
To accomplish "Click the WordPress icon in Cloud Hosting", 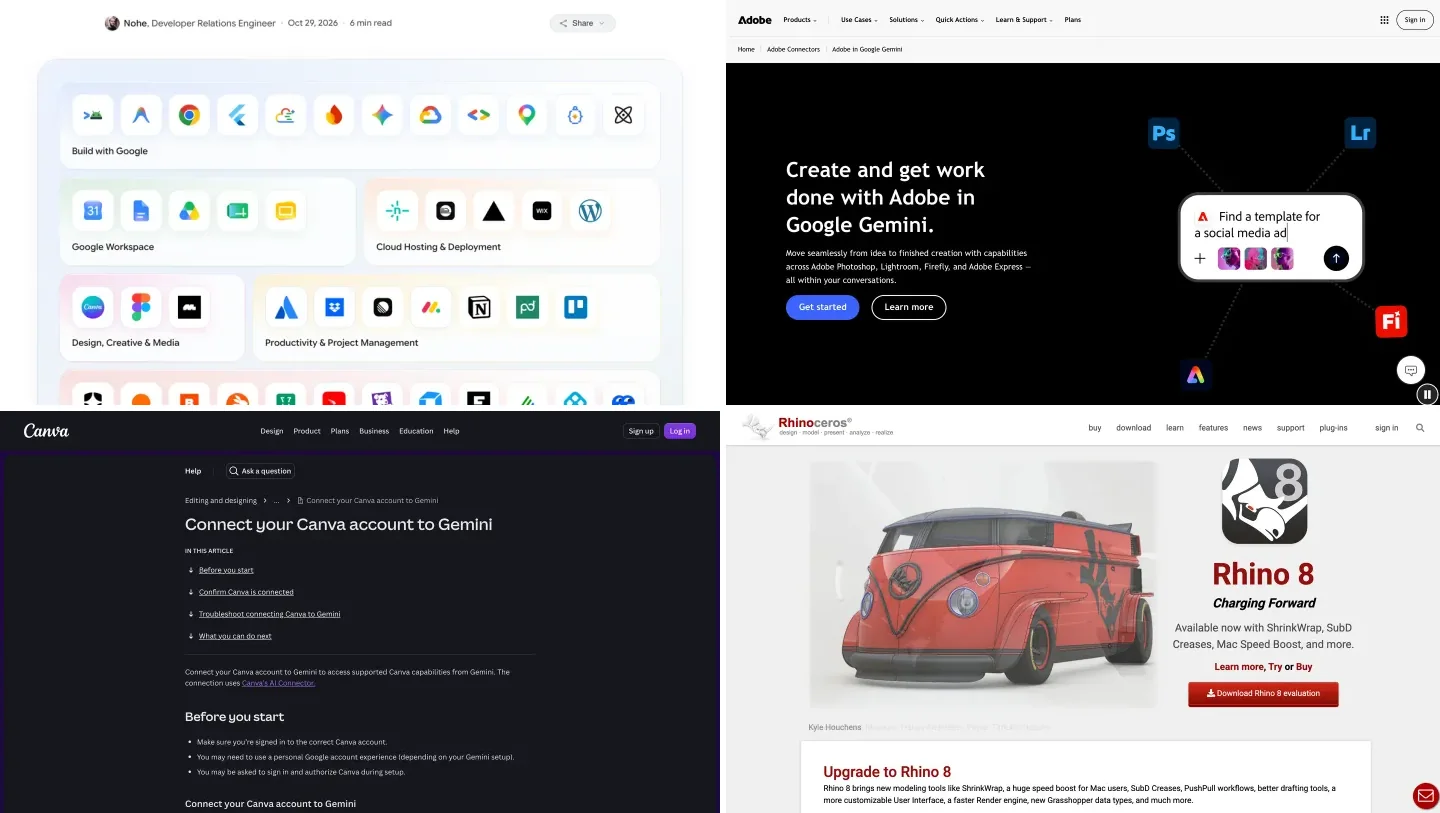I will pyautogui.click(x=590, y=211).
